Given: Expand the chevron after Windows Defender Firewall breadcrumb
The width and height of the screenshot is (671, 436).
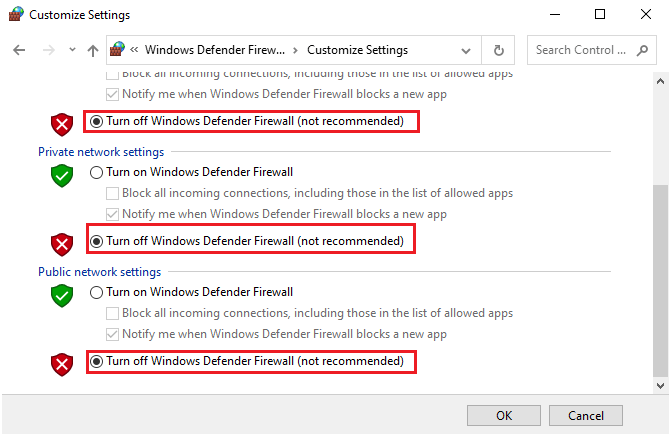Looking at the screenshot, I should point(295,50).
